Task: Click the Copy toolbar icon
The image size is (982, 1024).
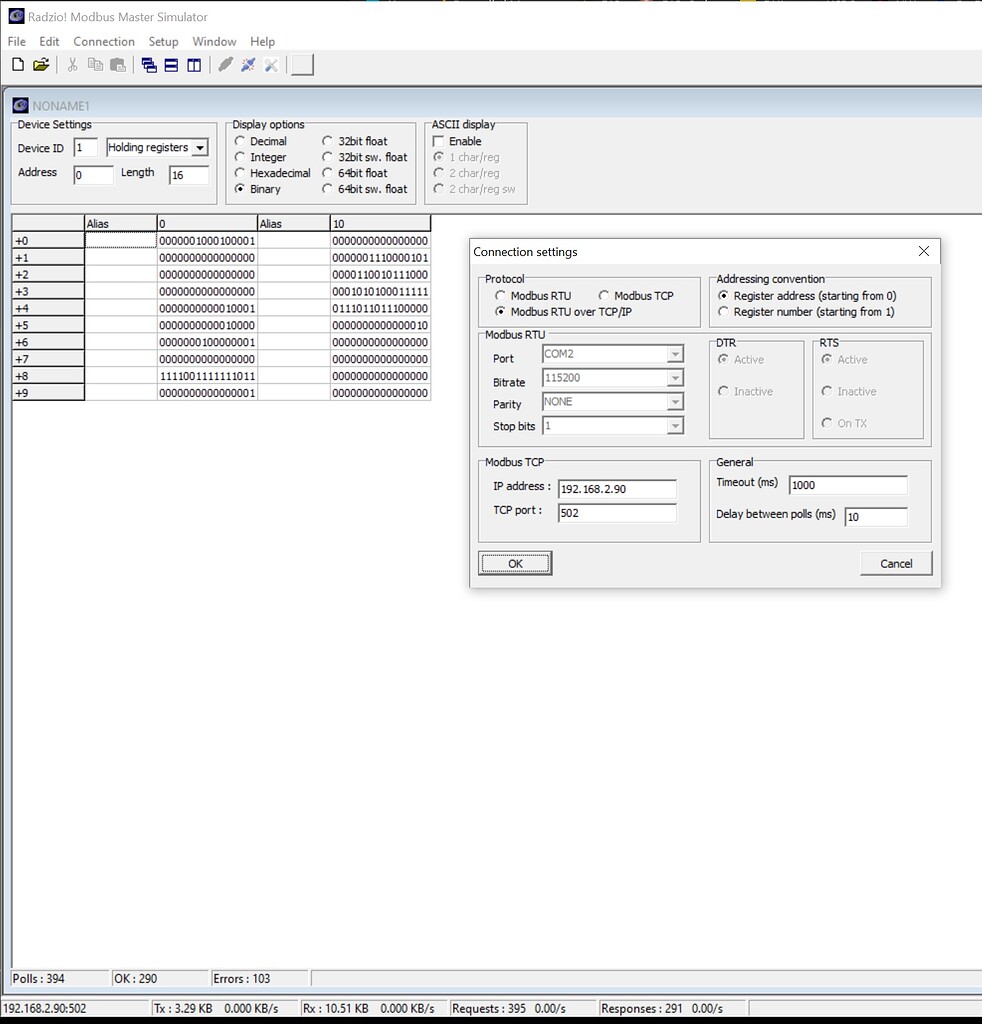Action: [x=95, y=64]
